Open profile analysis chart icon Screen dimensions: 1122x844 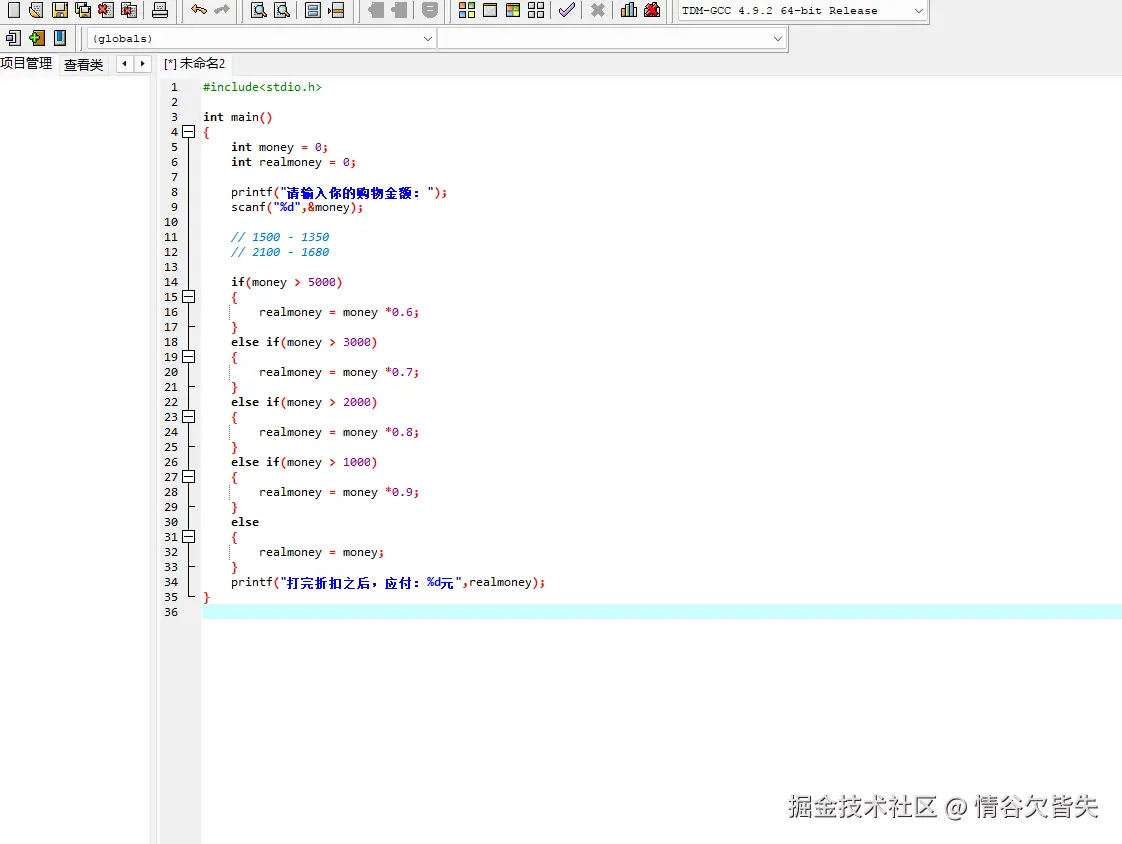click(x=629, y=10)
